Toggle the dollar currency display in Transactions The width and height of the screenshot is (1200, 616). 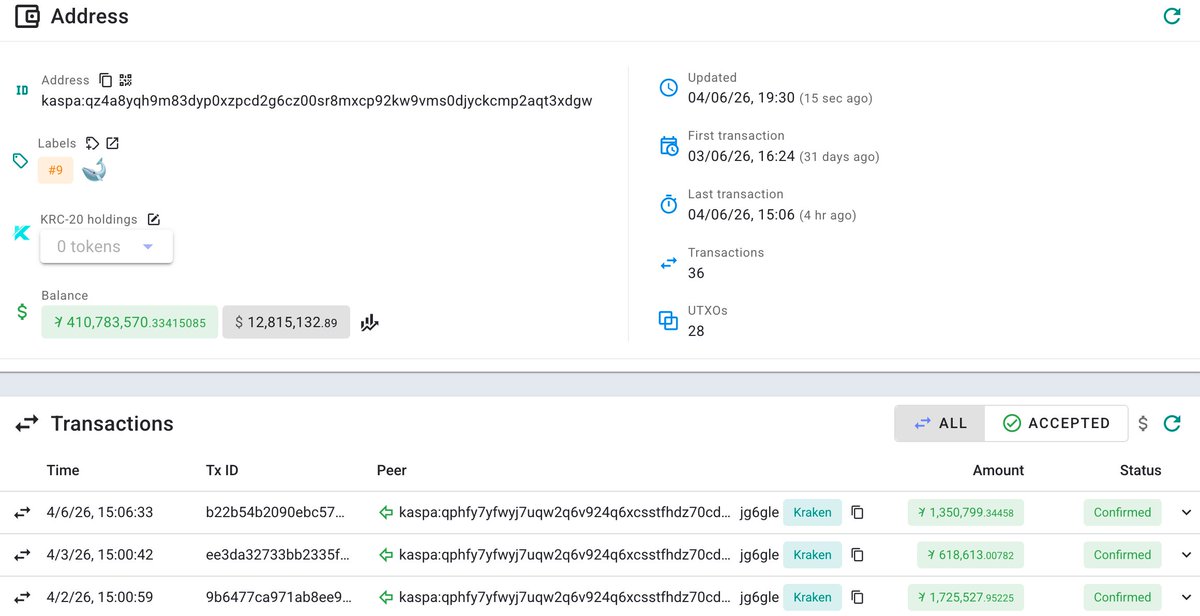pyautogui.click(x=1143, y=424)
